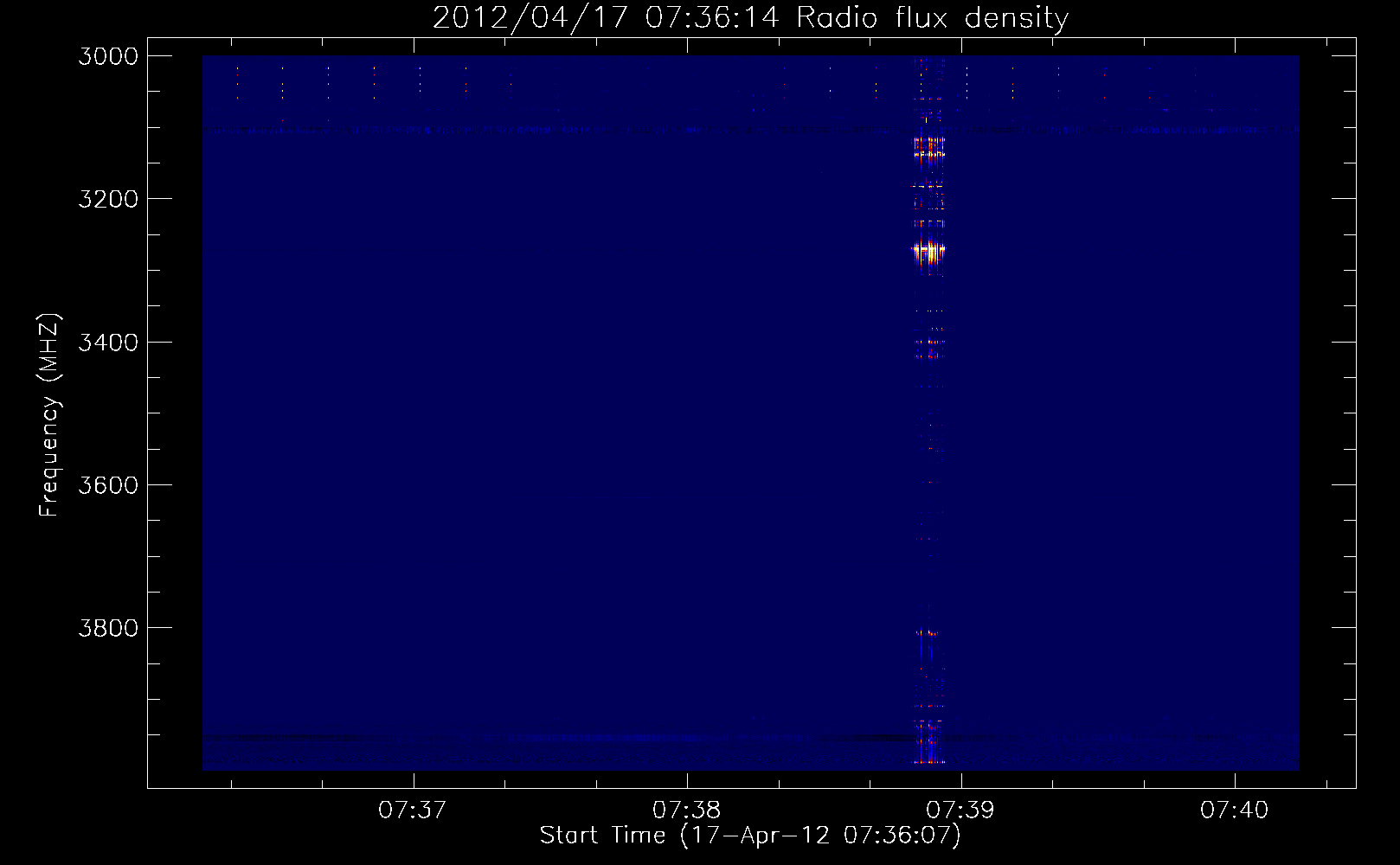
Task: Click the 3400 frequency tick label
Action: point(108,343)
